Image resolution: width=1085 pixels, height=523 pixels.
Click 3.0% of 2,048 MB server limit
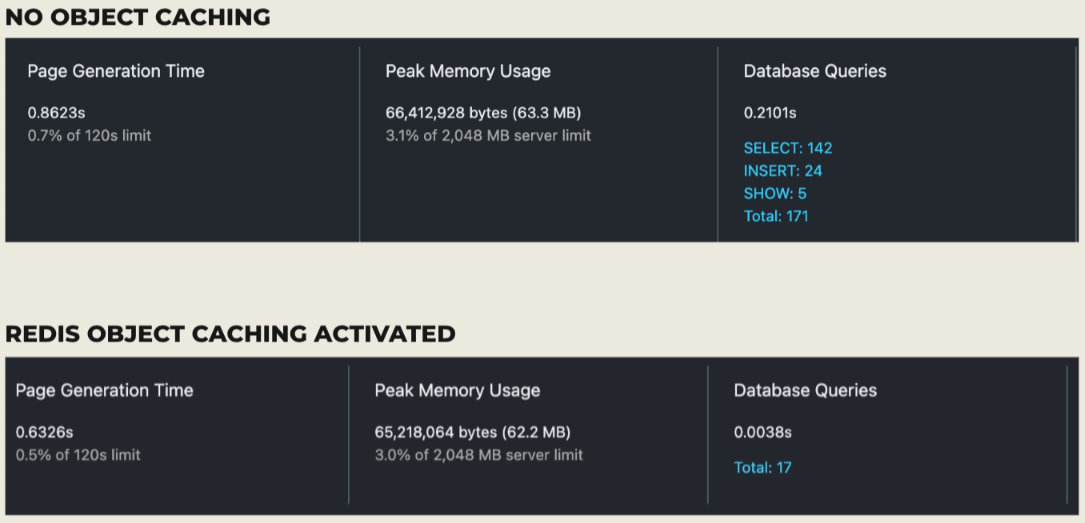(479, 455)
